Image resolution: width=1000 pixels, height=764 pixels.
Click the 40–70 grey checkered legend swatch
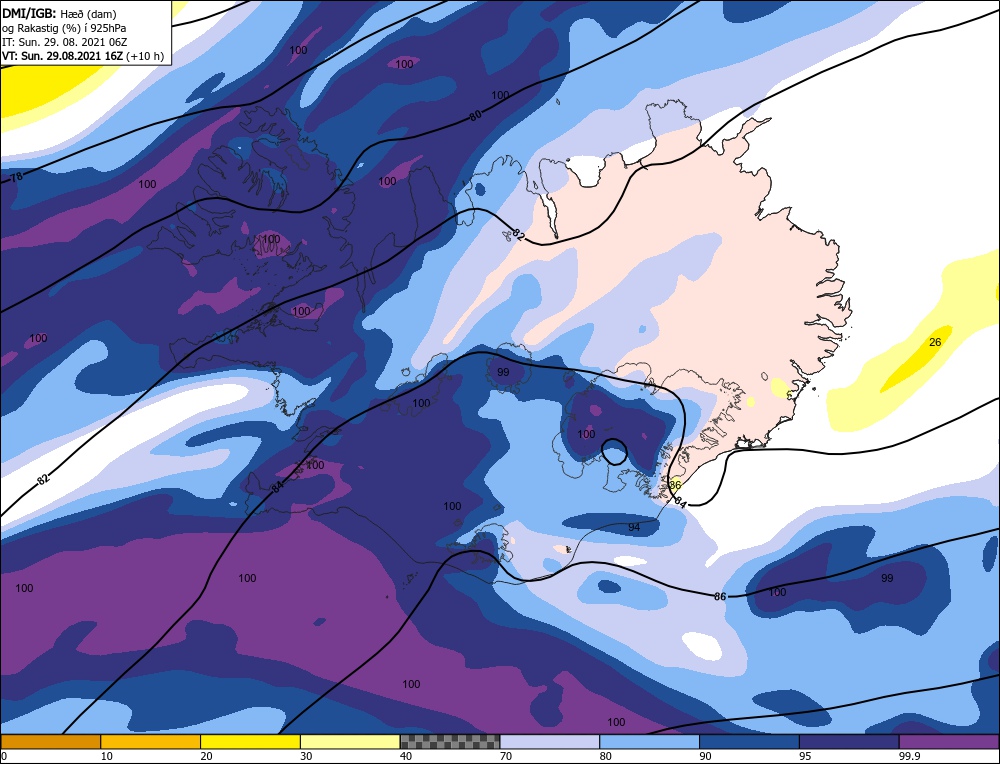[x=450, y=741]
